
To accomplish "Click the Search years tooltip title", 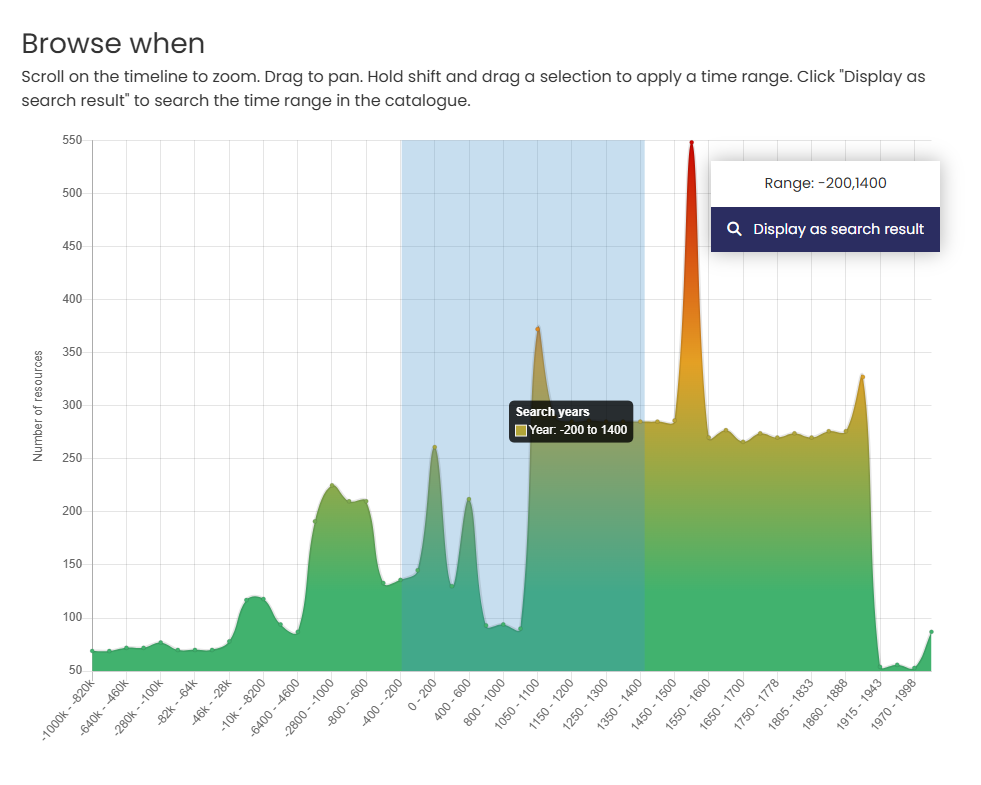I will tap(552, 412).
